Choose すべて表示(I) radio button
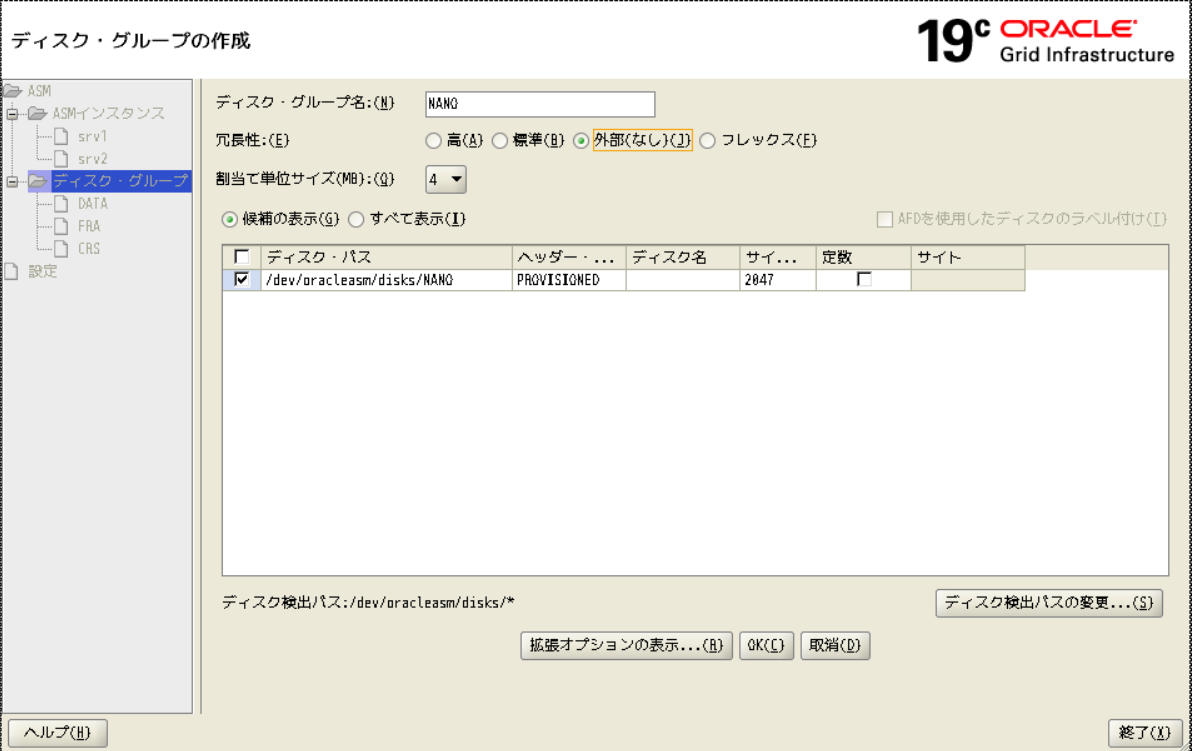This screenshot has width=1192, height=751. 356,220
